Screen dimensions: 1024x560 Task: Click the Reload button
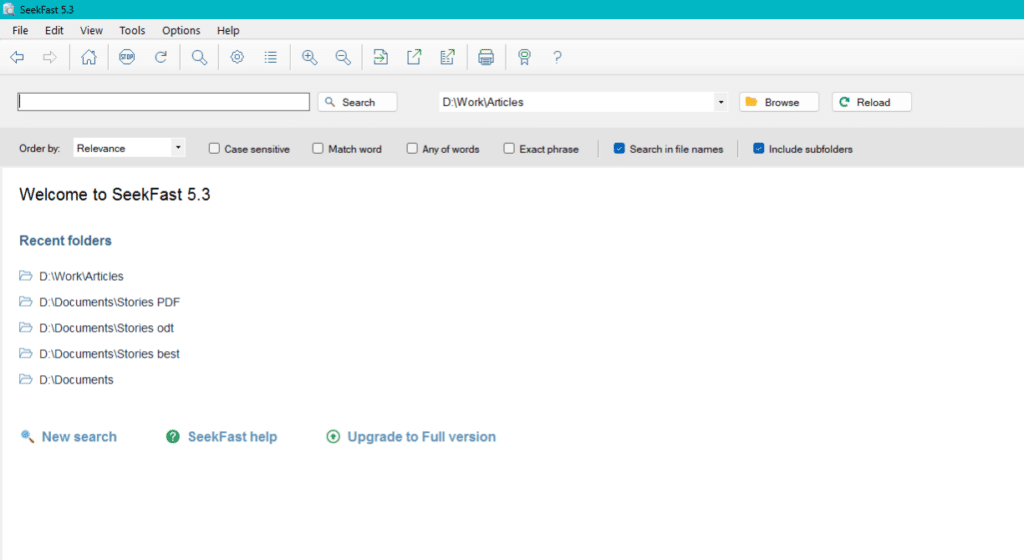[871, 102]
